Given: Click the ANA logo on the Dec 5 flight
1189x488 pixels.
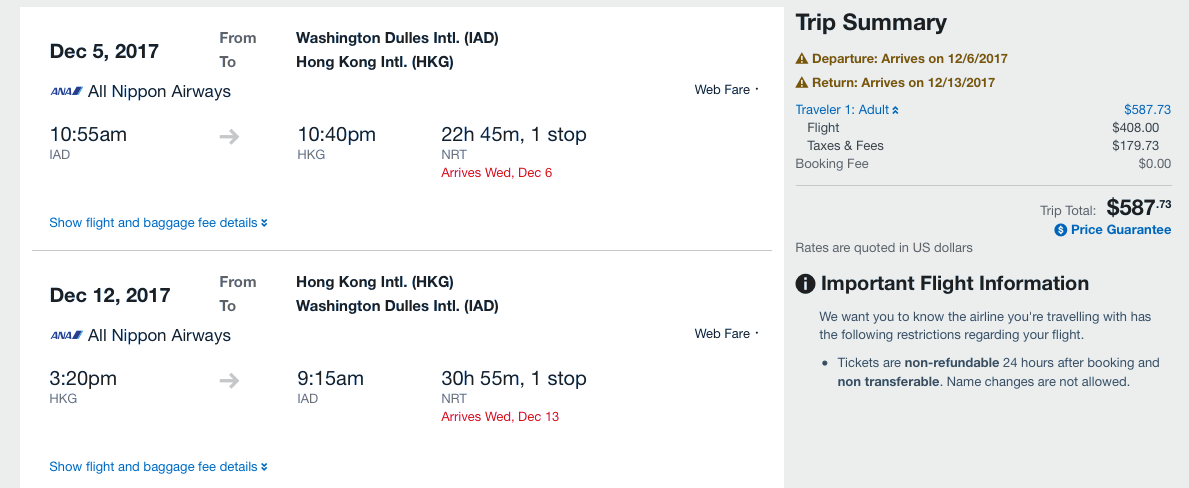Looking at the screenshot, I should coord(66,92).
